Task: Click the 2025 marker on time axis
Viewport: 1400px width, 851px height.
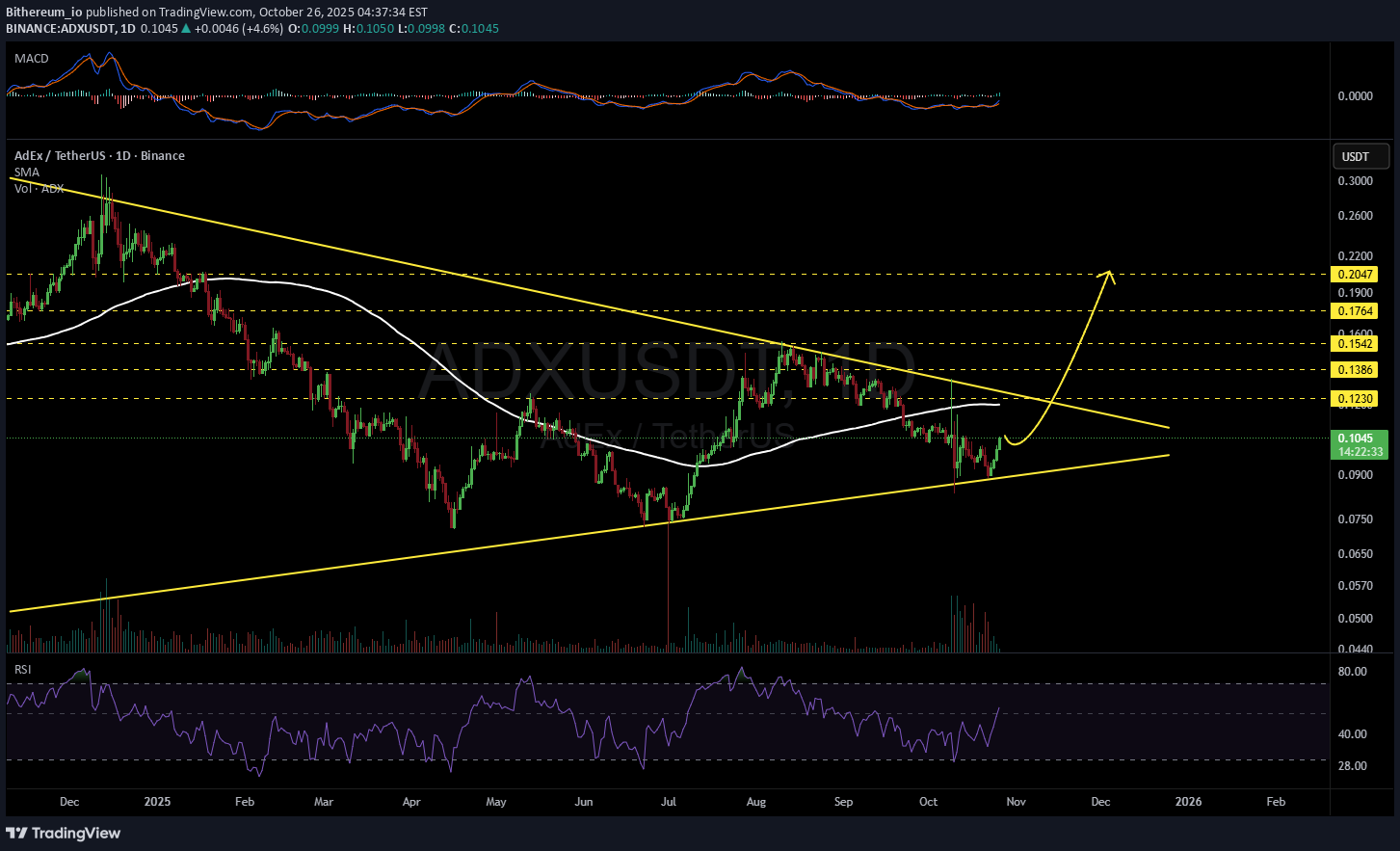Action: pyautogui.click(x=156, y=802)
